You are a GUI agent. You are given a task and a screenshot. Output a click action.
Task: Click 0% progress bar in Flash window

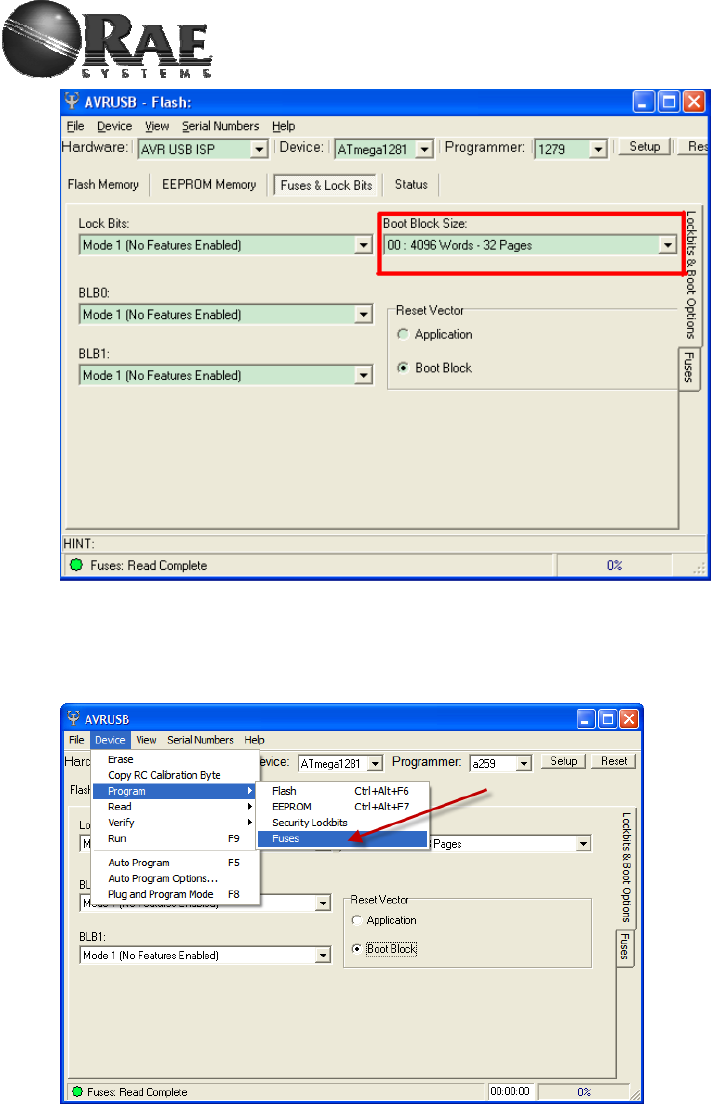(x=614, y=565)
